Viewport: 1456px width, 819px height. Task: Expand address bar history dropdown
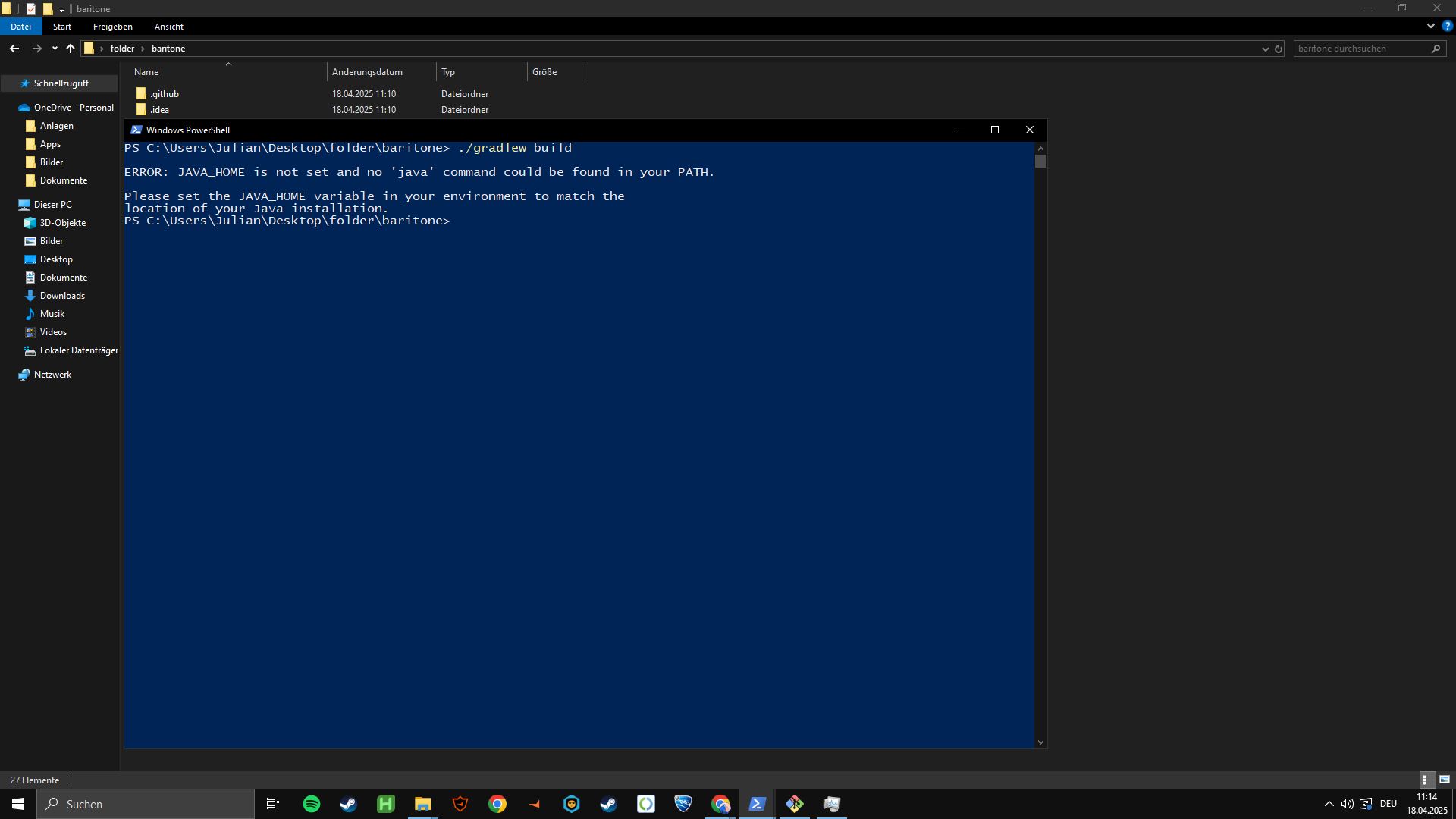(1265, 49)
